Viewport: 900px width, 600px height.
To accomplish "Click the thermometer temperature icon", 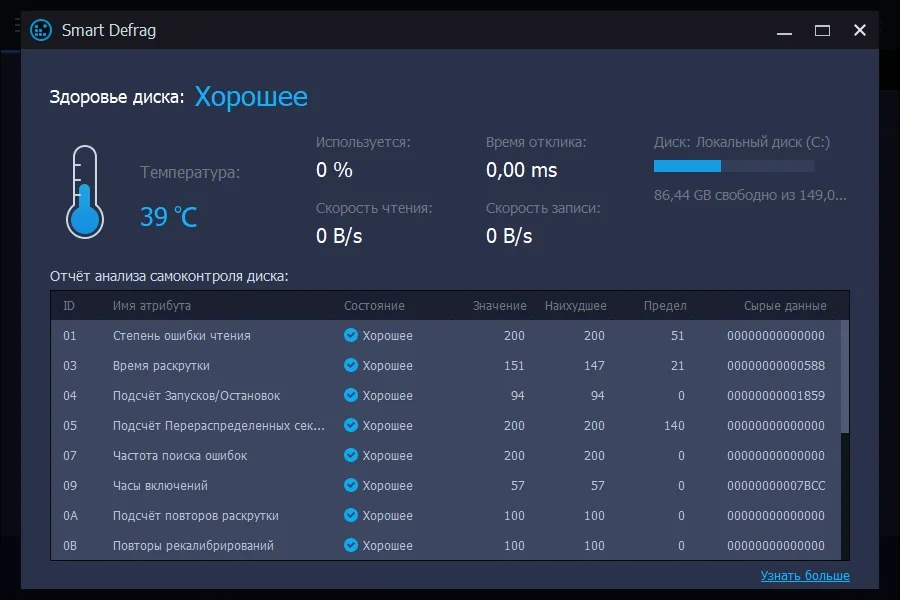I will point(85,192).
